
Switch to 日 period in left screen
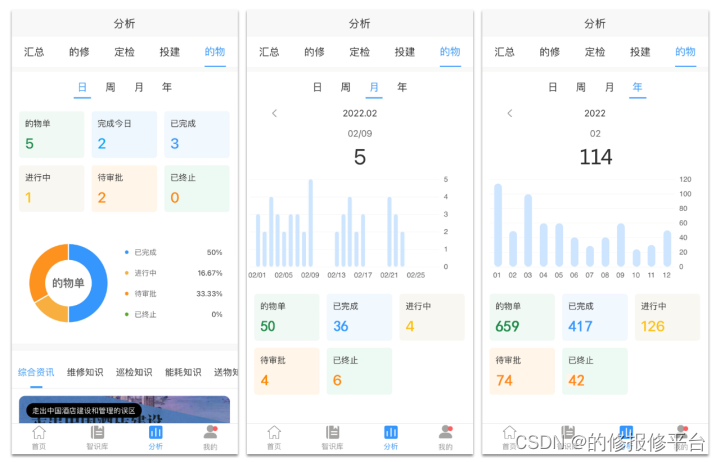pos(82,87)
